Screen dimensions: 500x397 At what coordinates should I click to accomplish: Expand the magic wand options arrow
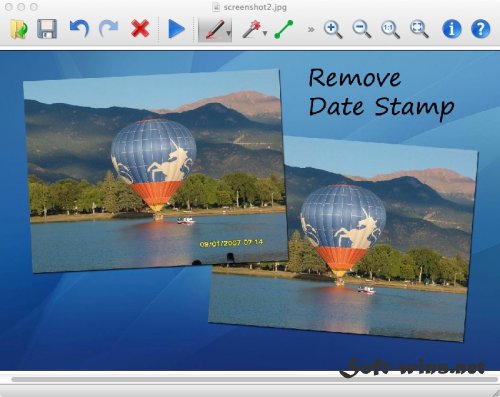tap(265, 33)
